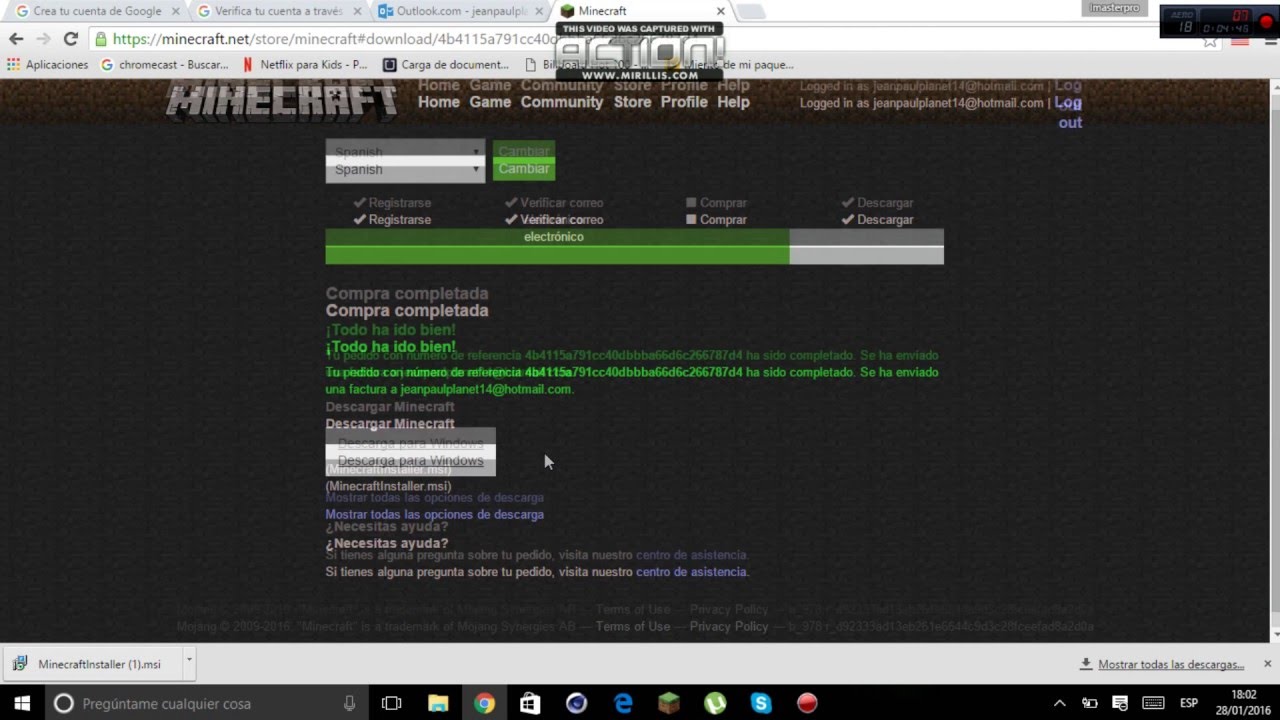Open the Windows Start menu
1280x720 pixels.
(x=21, y=703)
